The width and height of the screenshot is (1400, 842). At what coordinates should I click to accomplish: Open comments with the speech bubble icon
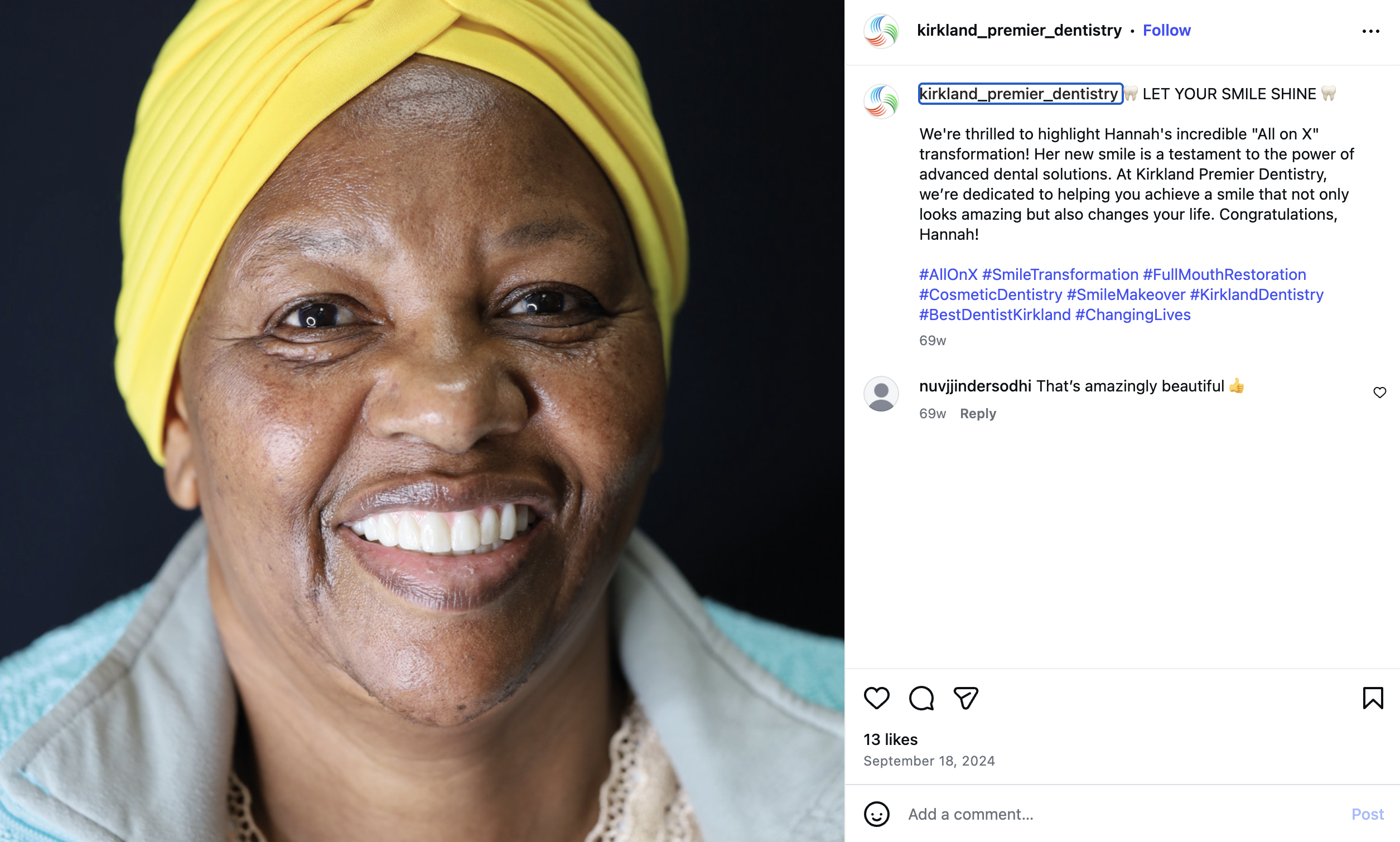pos(921,698)
